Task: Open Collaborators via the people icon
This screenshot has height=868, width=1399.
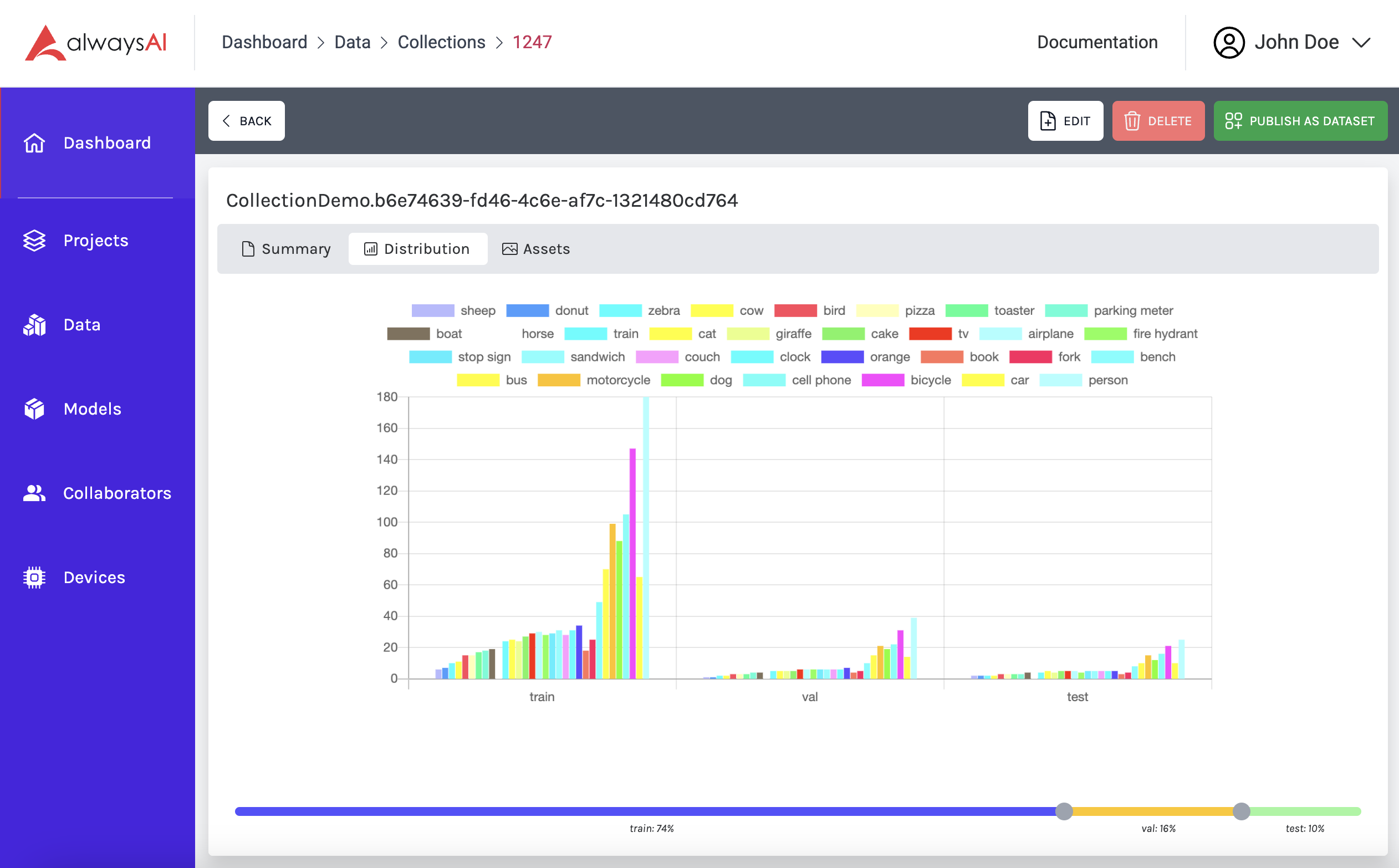Action: tap(34, 493)
